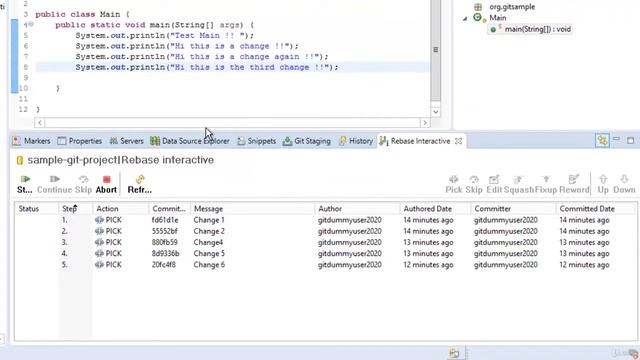Click the Committer column header

pos(513,209)
